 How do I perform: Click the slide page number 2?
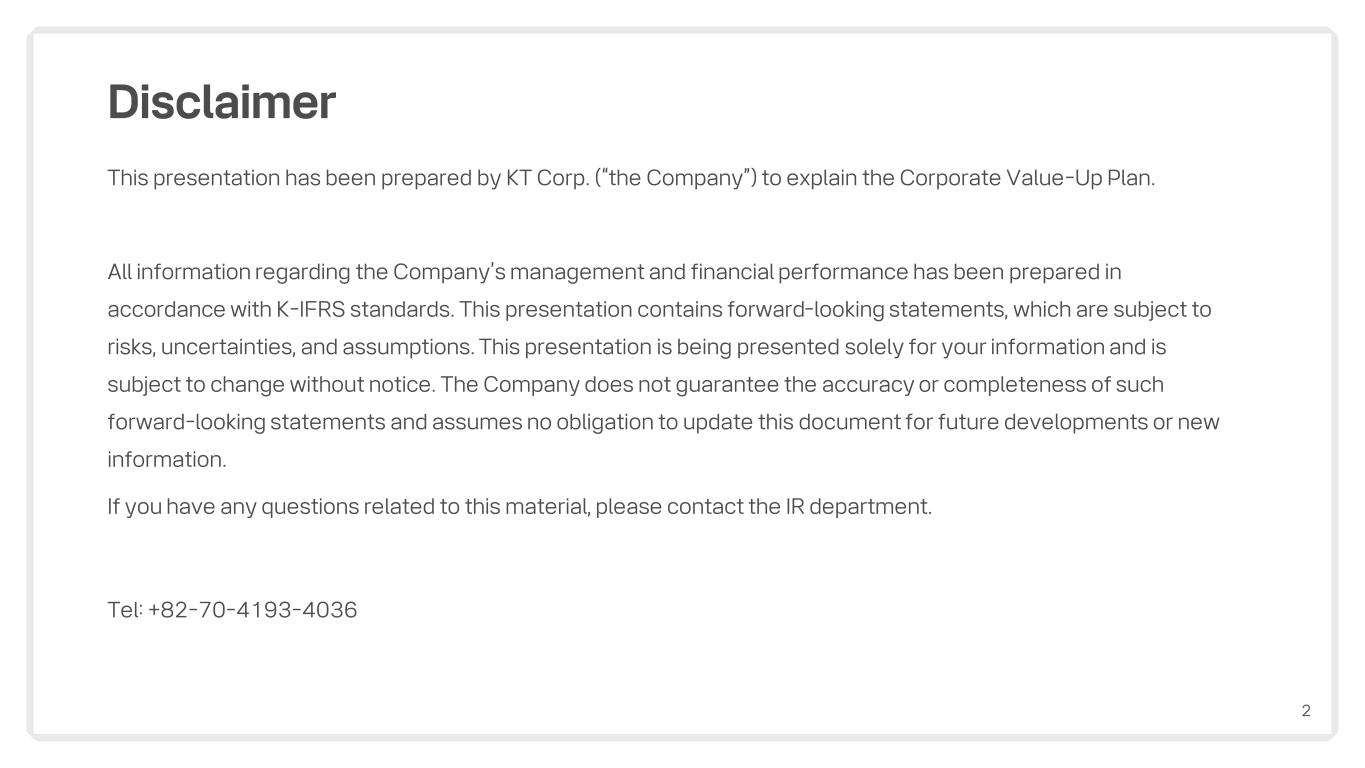(1306, 711)
